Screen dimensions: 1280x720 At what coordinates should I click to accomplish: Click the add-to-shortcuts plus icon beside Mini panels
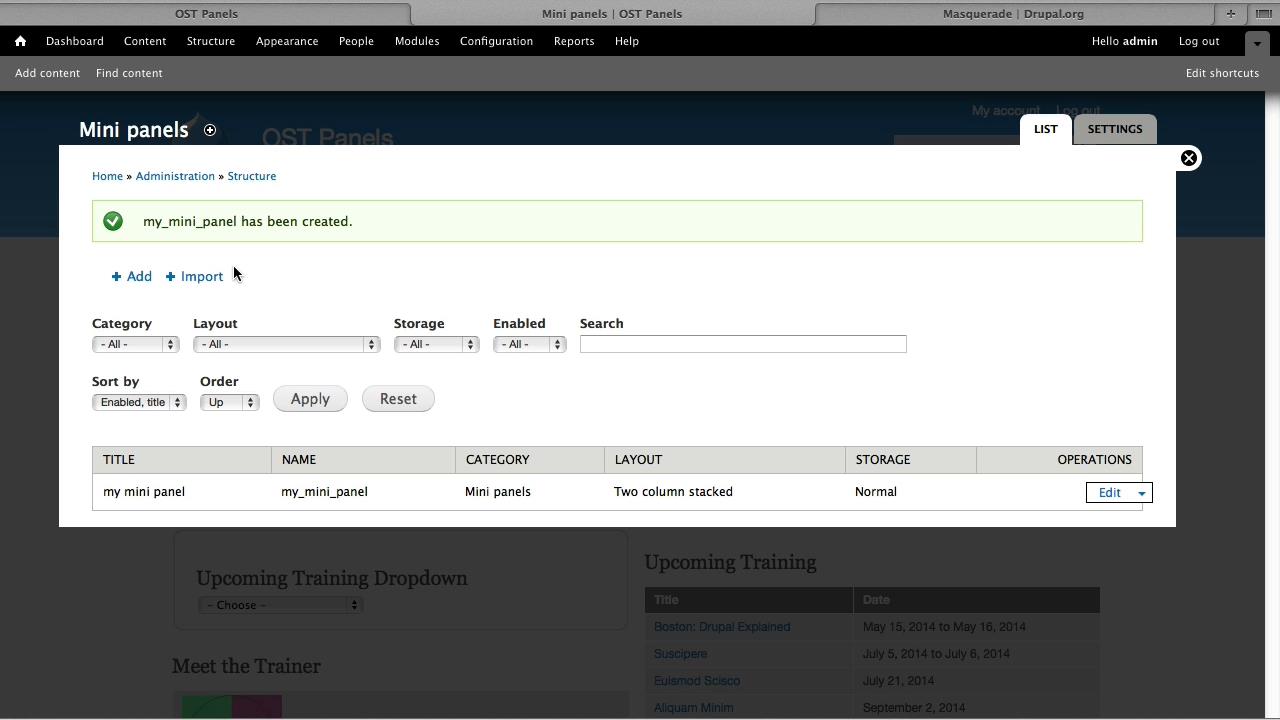coord(210,130)
